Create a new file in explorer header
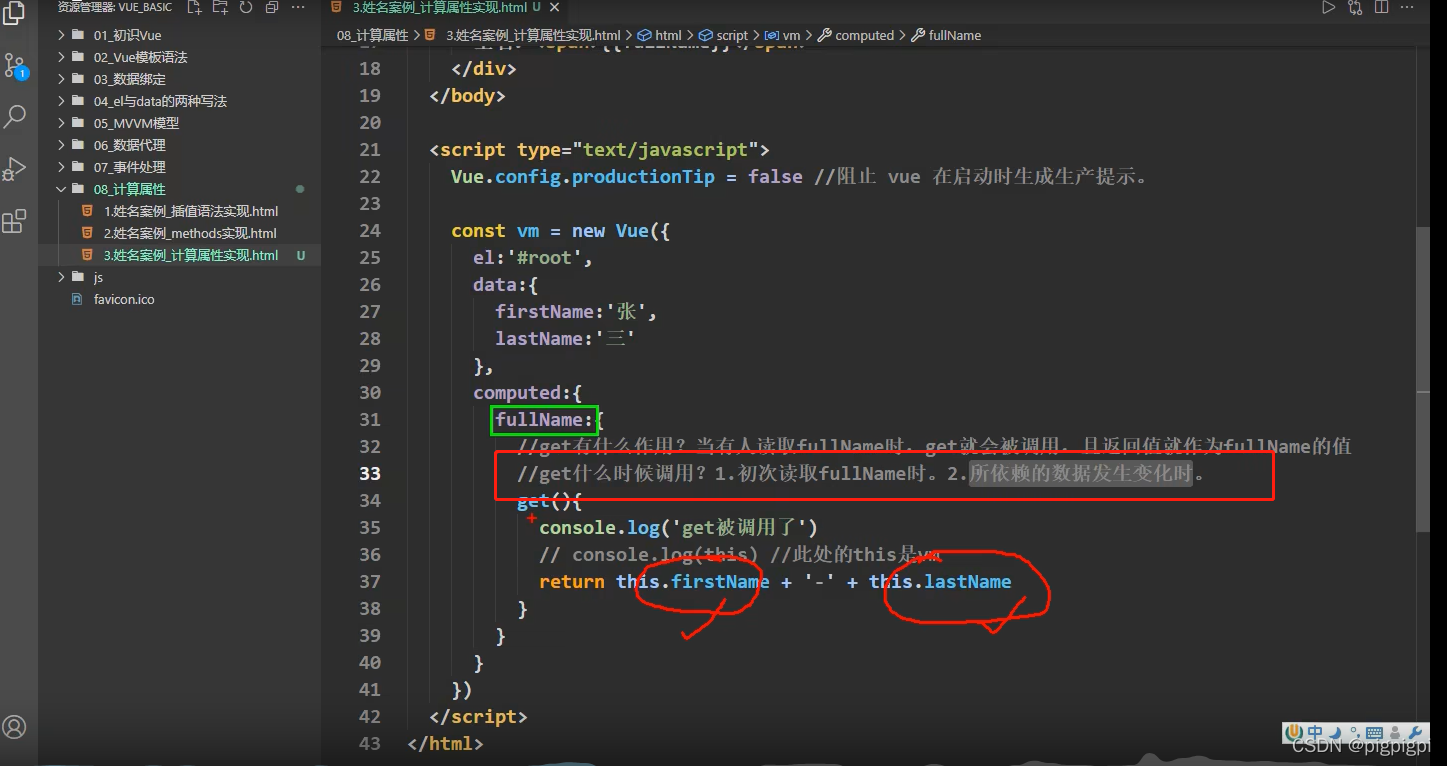Screen dimensions: 1447x766 (195, 7)
